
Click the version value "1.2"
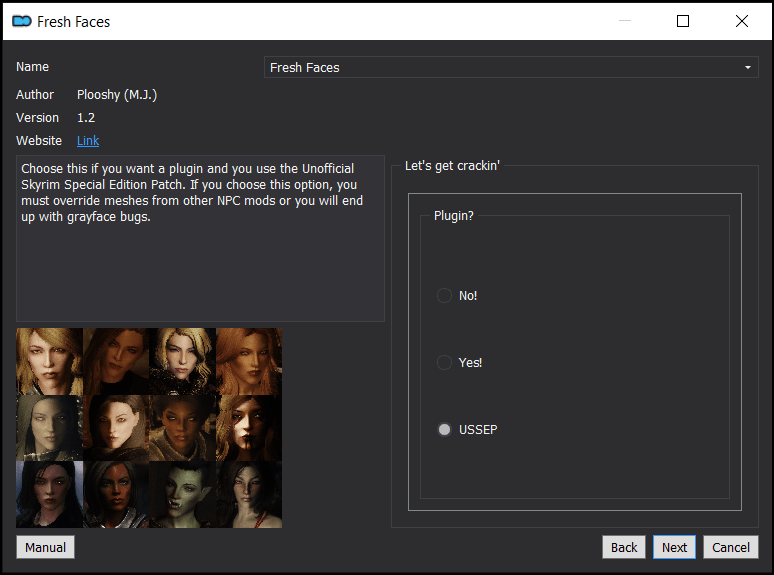[x=86, y=118]
